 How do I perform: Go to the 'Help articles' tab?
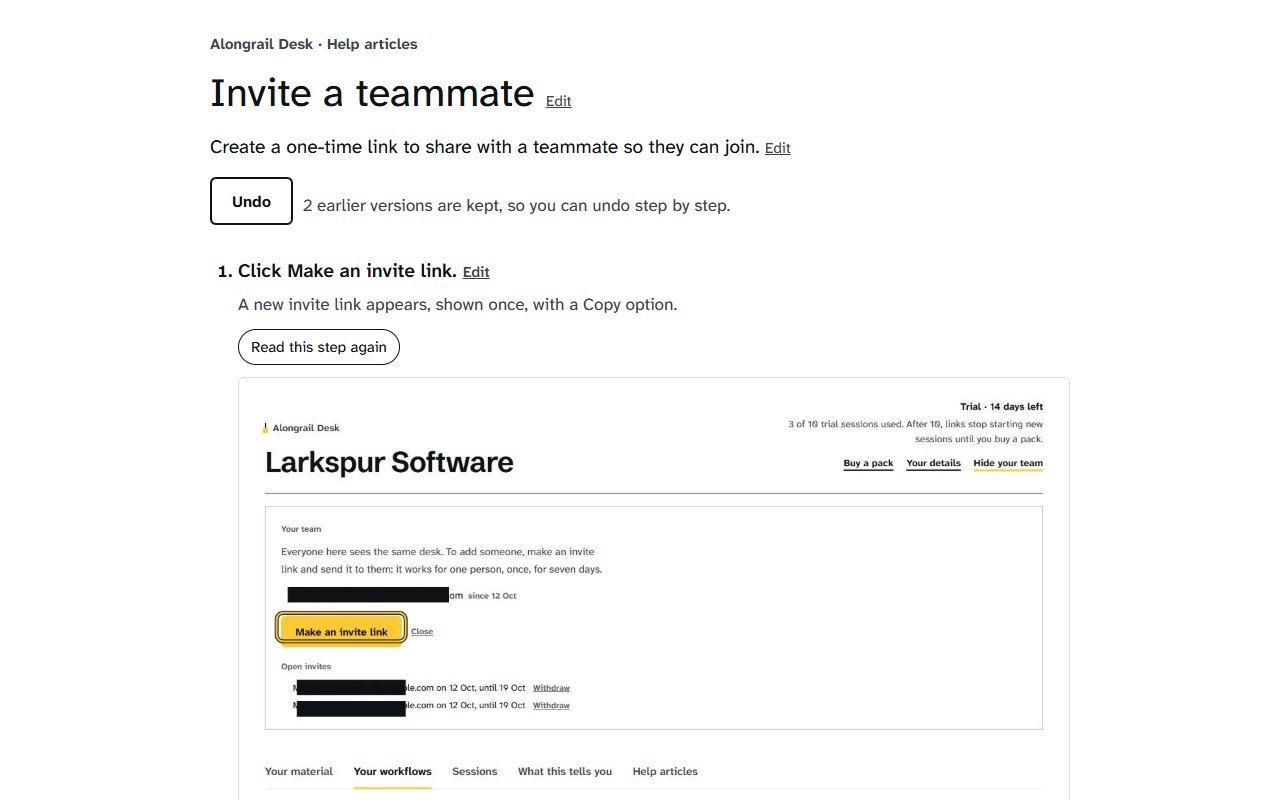click(x=665, y=771)
